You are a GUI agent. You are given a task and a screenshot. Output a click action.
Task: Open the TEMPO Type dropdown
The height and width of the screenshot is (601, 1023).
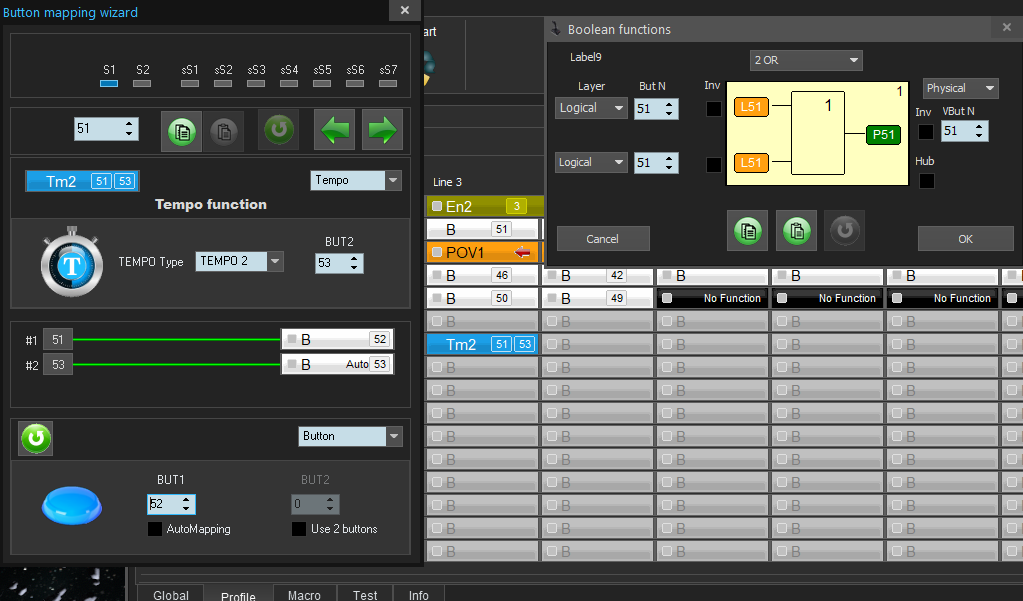274,262
